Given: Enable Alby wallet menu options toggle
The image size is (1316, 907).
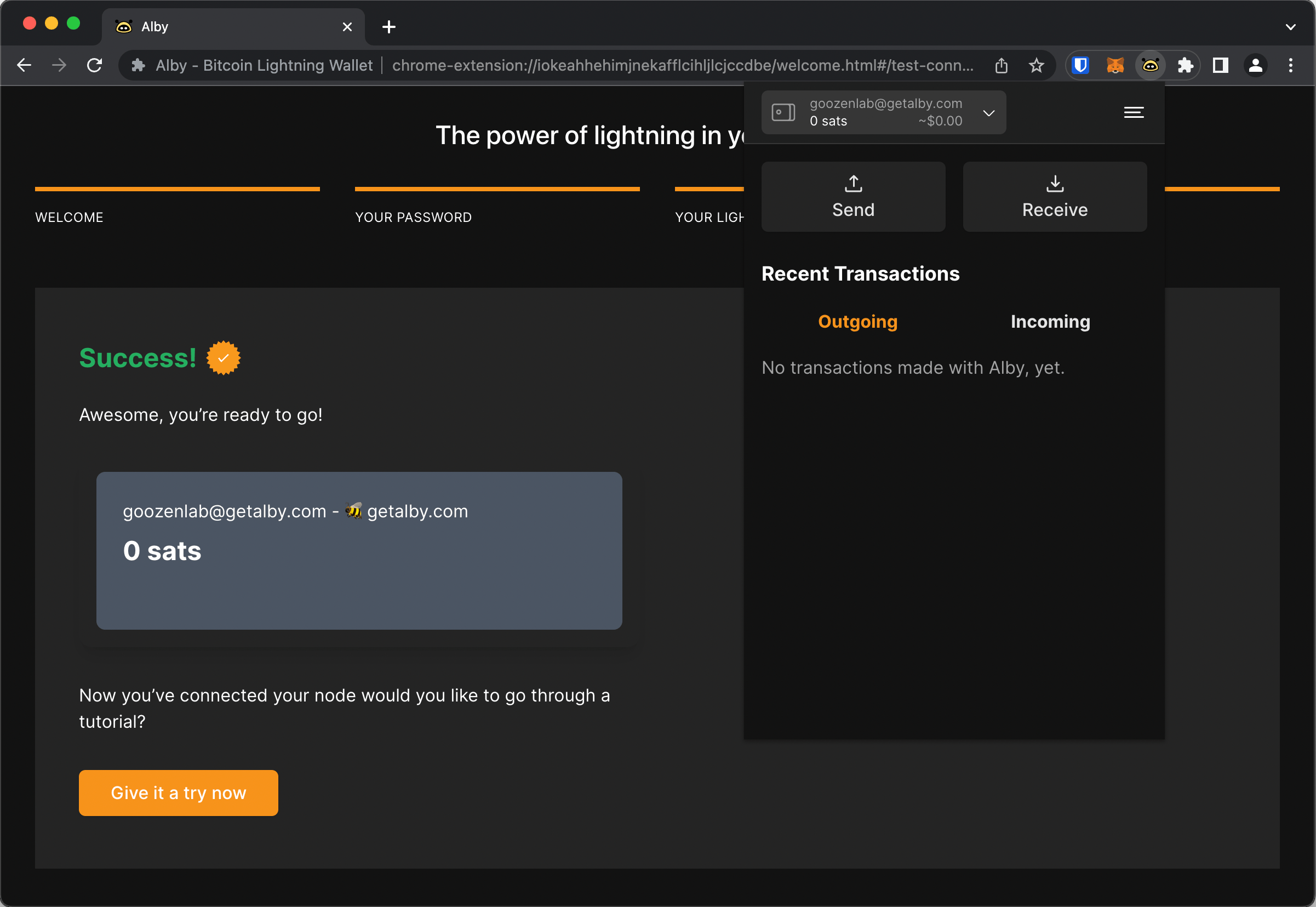Looking at the screenshot, I should pyautogui.click(x=1132, y=112).
